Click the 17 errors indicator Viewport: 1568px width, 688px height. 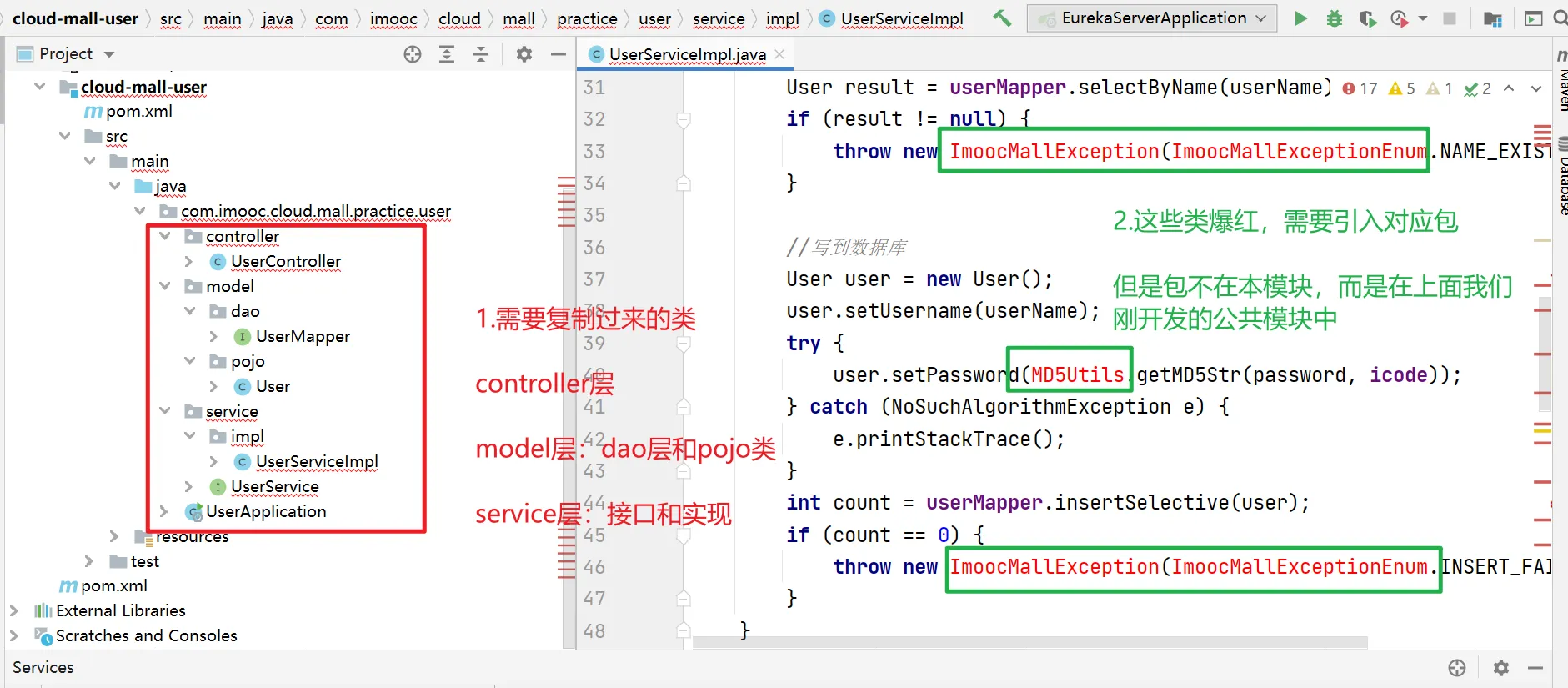pos(1360,88)
